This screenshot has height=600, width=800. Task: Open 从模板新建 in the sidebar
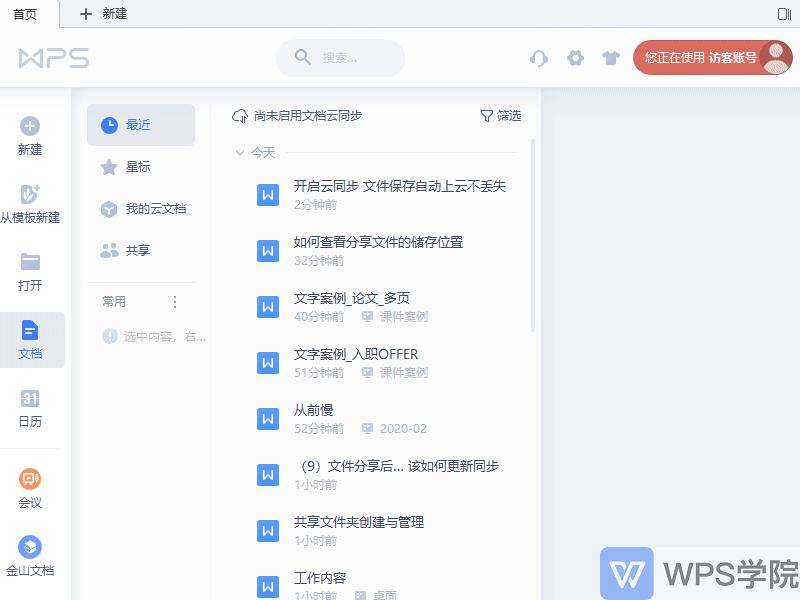click(30, 194)
